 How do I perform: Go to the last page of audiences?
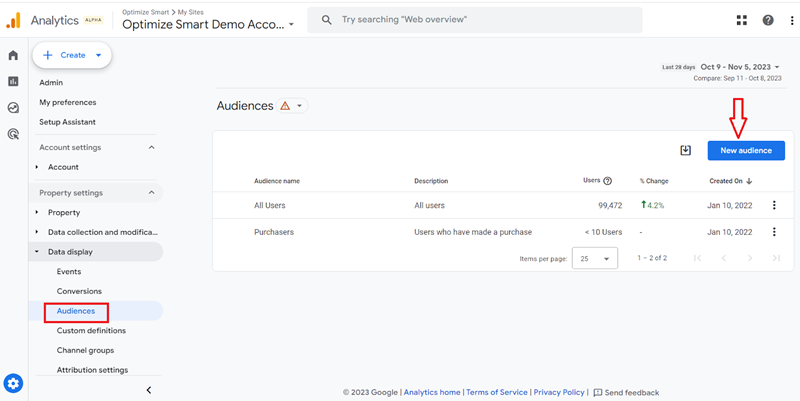(776, 258)
